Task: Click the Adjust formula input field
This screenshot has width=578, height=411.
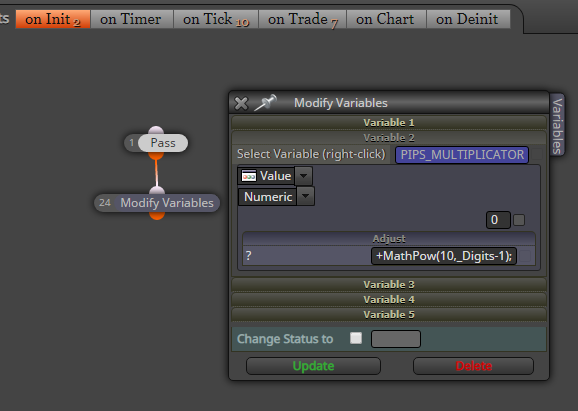Action: coord(444,256)
